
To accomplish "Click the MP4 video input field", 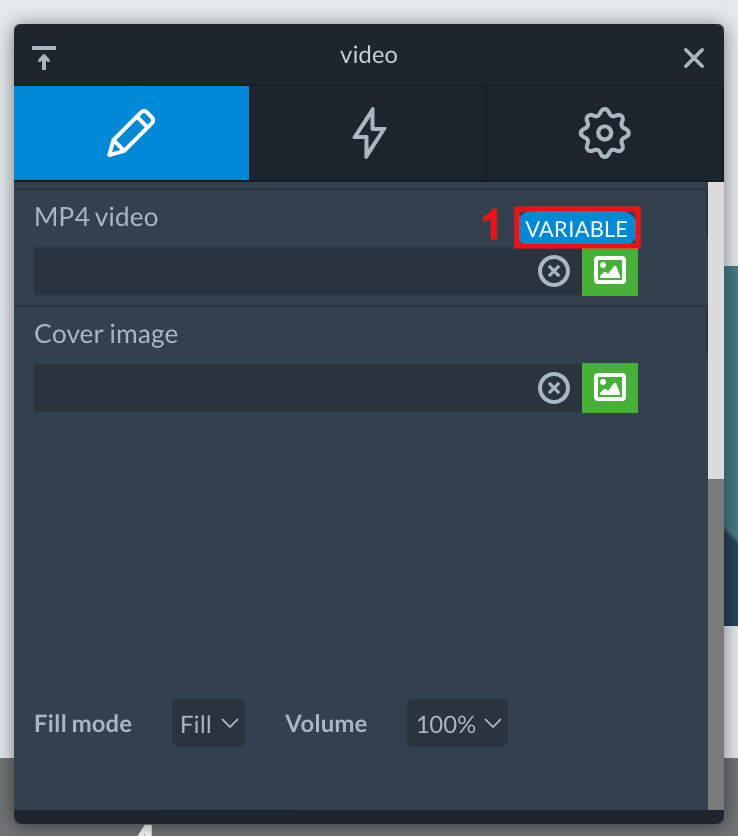I will [x=285, y=271].
